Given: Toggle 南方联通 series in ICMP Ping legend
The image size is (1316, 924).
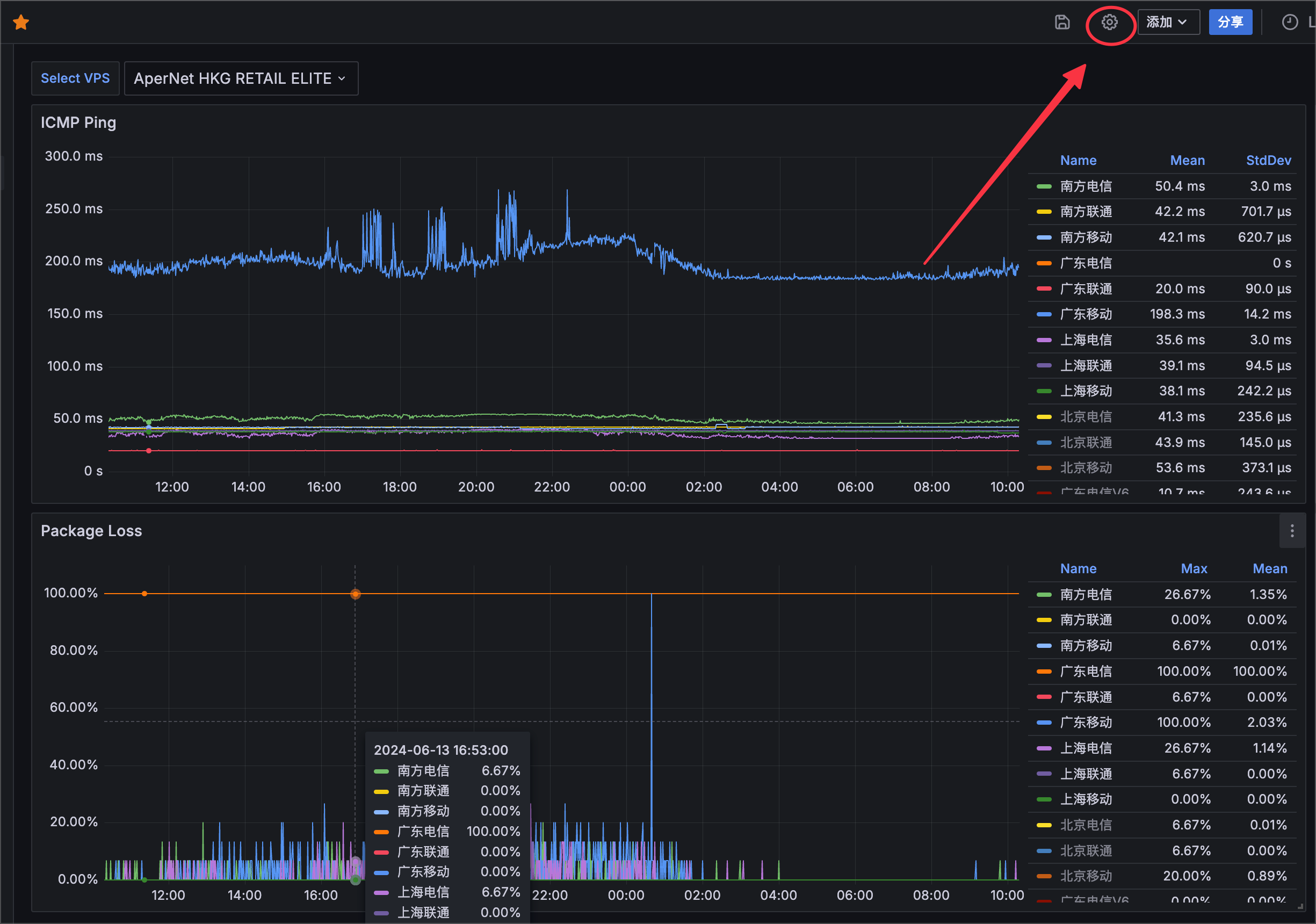Looking at the screenshot, I should click(x=1086, y=212).
